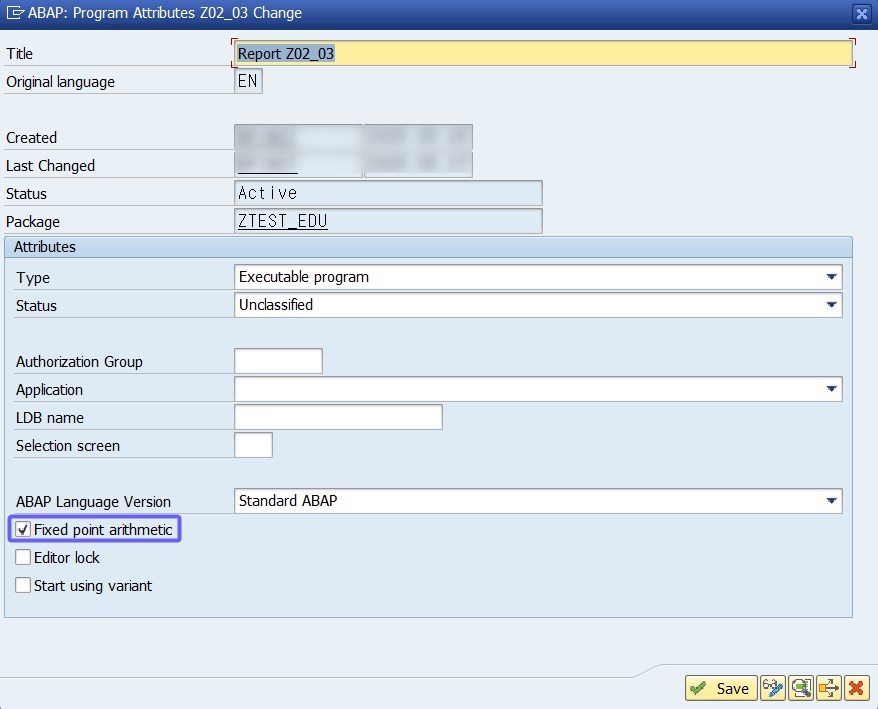Click the Selection screen input field

(253, 445)
